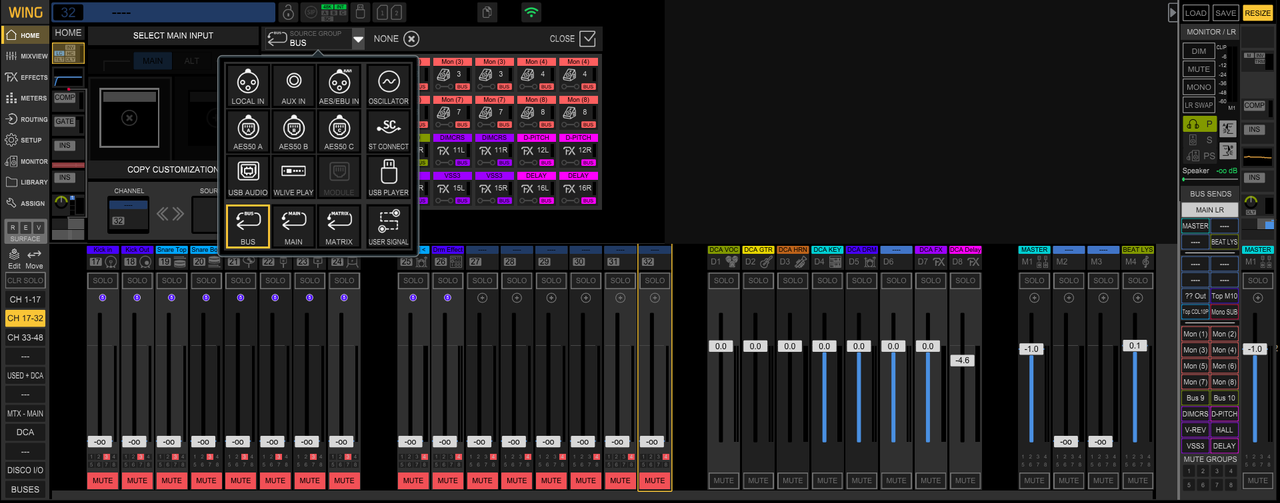The height and width of the screenshot is (503, 1280).
Task: Click the RESIZE button
Action: (x=1258, y=13)
